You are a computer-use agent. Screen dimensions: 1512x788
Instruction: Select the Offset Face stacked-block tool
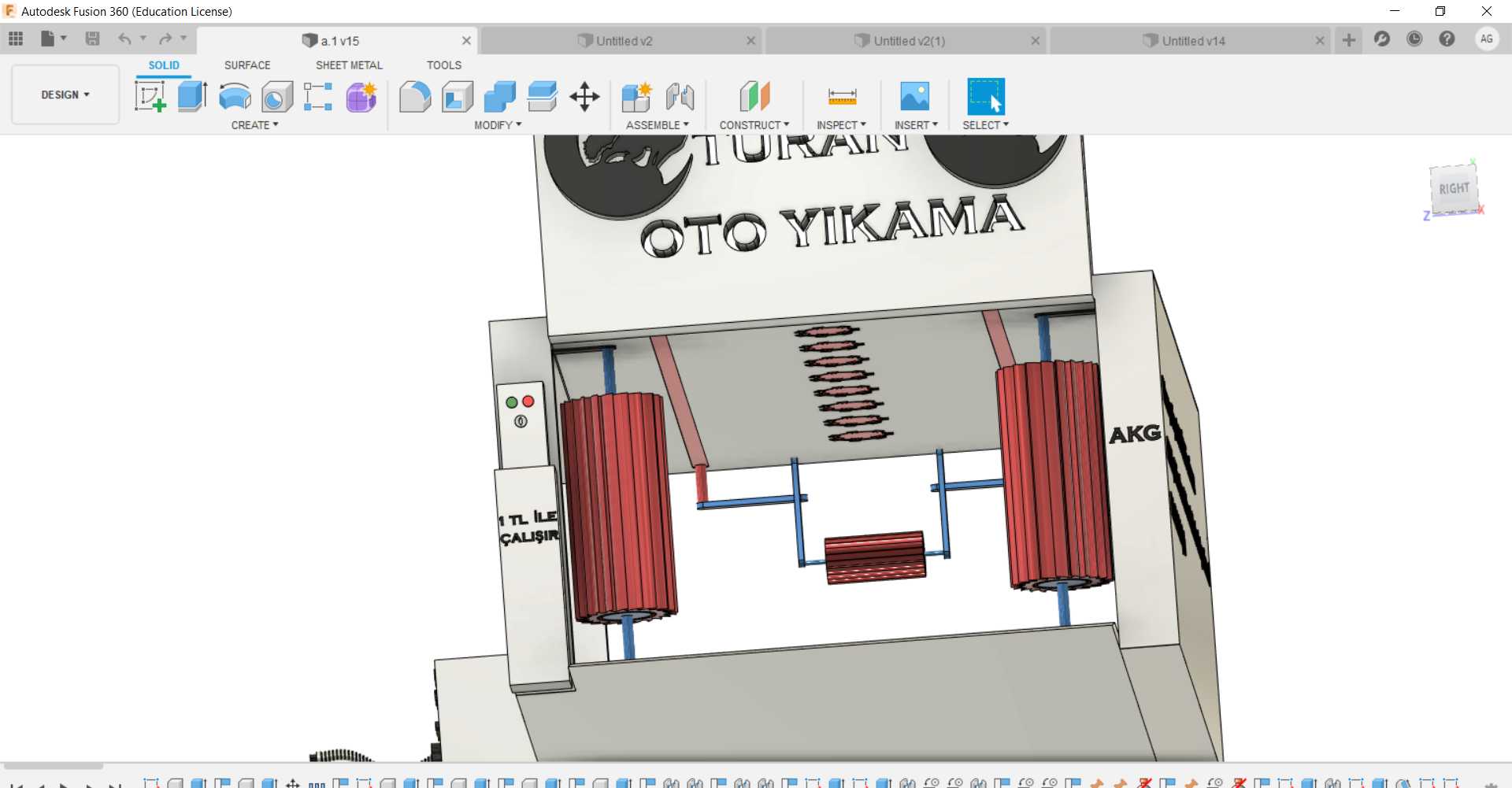coord(543,97)
